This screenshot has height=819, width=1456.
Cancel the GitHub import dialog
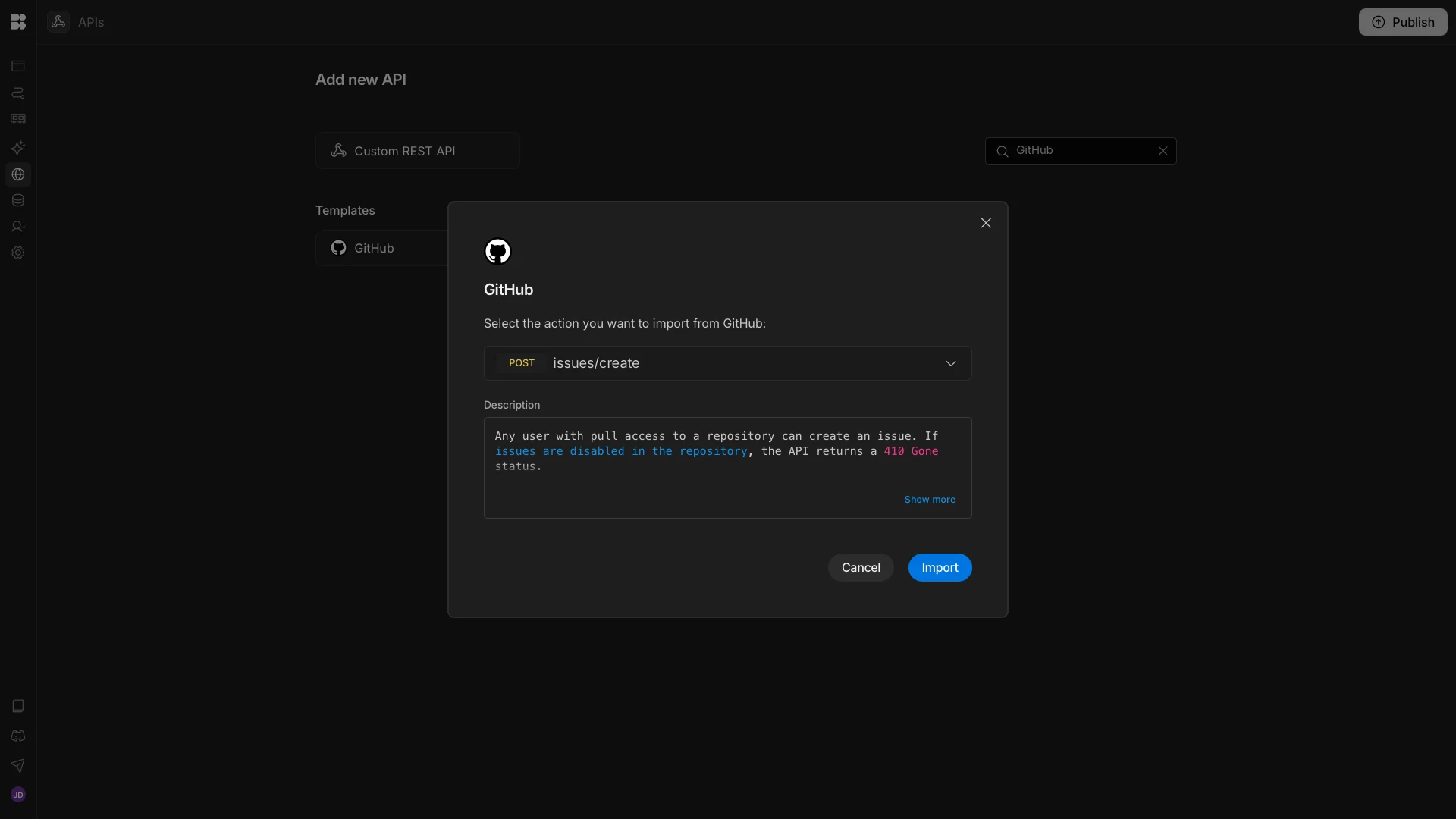click(860, 568)
